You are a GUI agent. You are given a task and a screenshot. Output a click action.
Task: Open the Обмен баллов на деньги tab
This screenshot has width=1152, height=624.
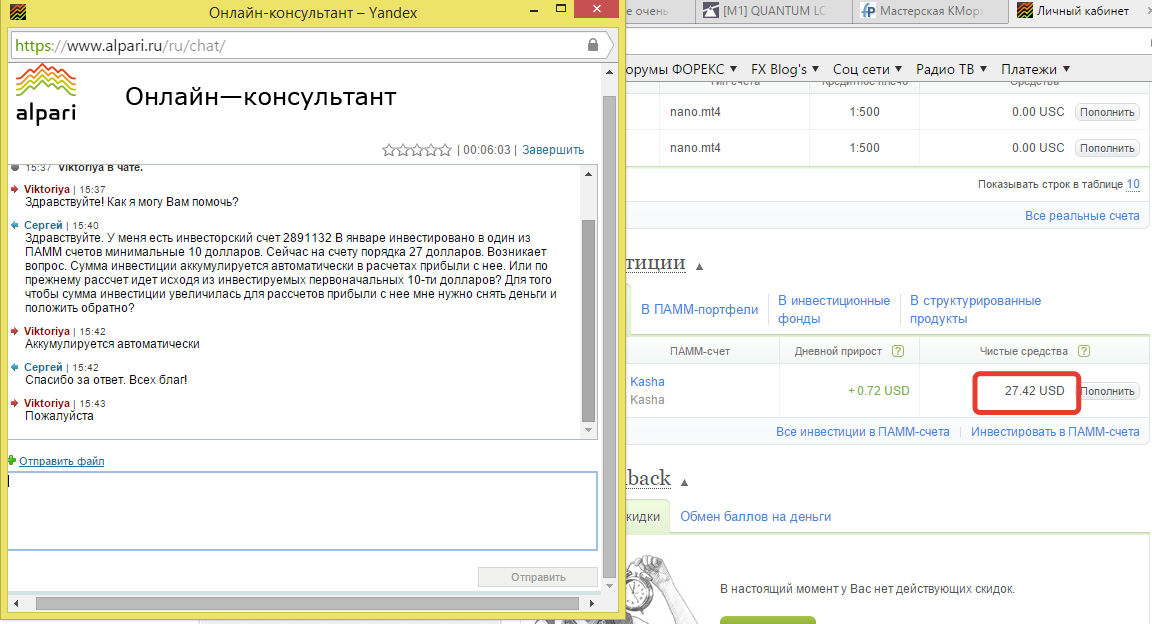755,517
